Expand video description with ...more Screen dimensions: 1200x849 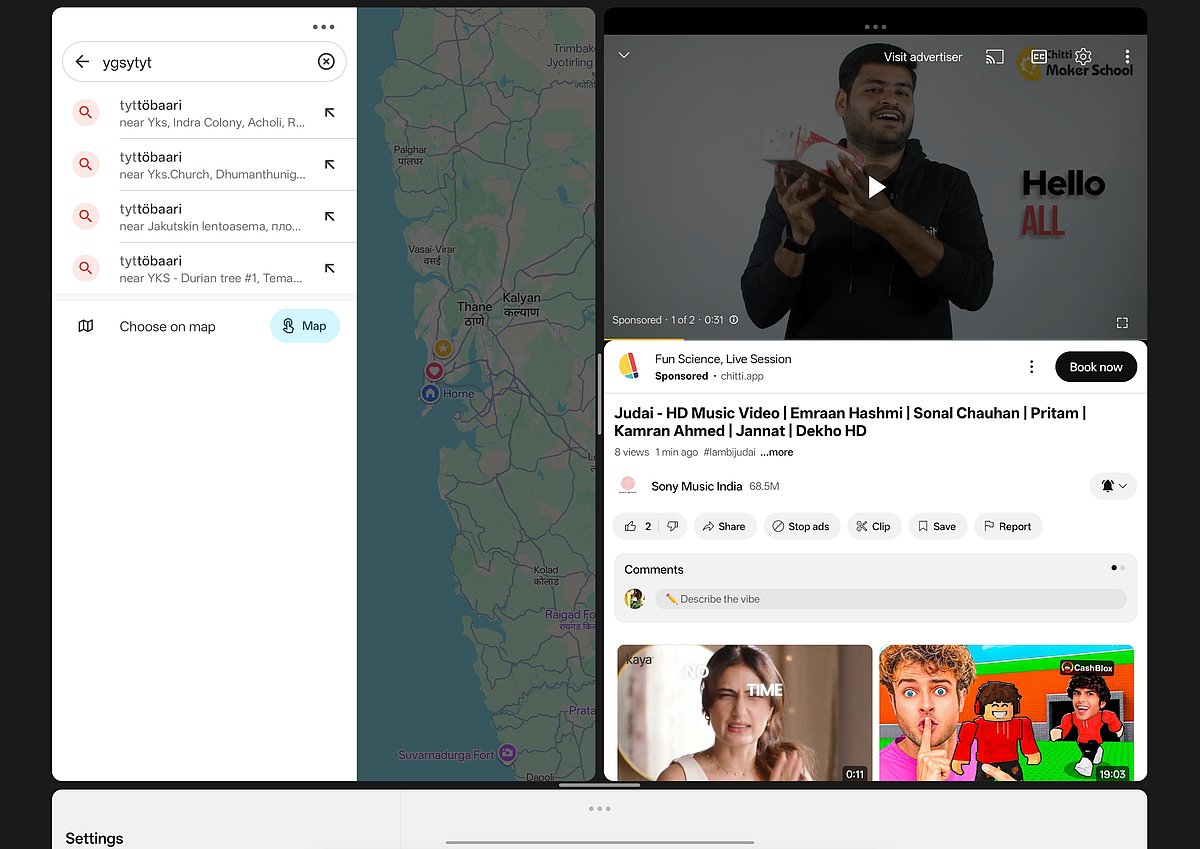(776, 452)
